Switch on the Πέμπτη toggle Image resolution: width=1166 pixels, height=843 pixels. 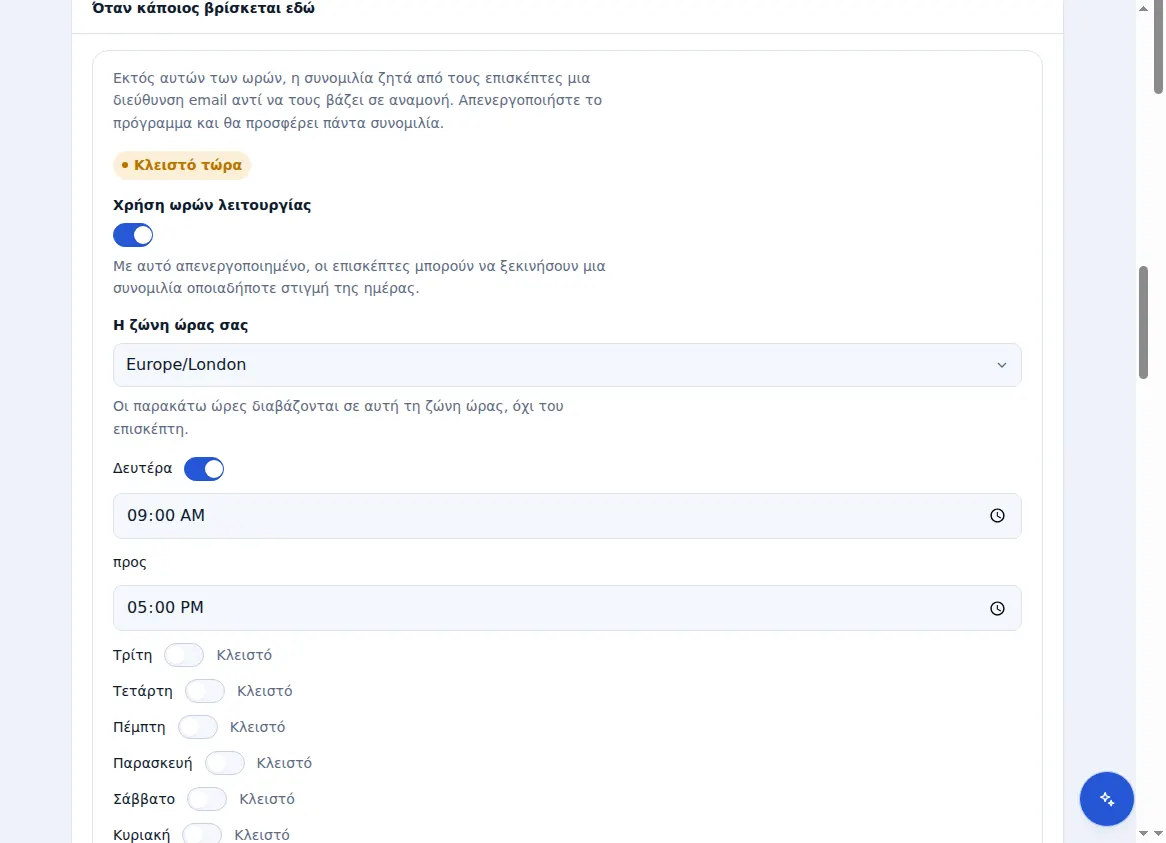click(x=198, y=727)
